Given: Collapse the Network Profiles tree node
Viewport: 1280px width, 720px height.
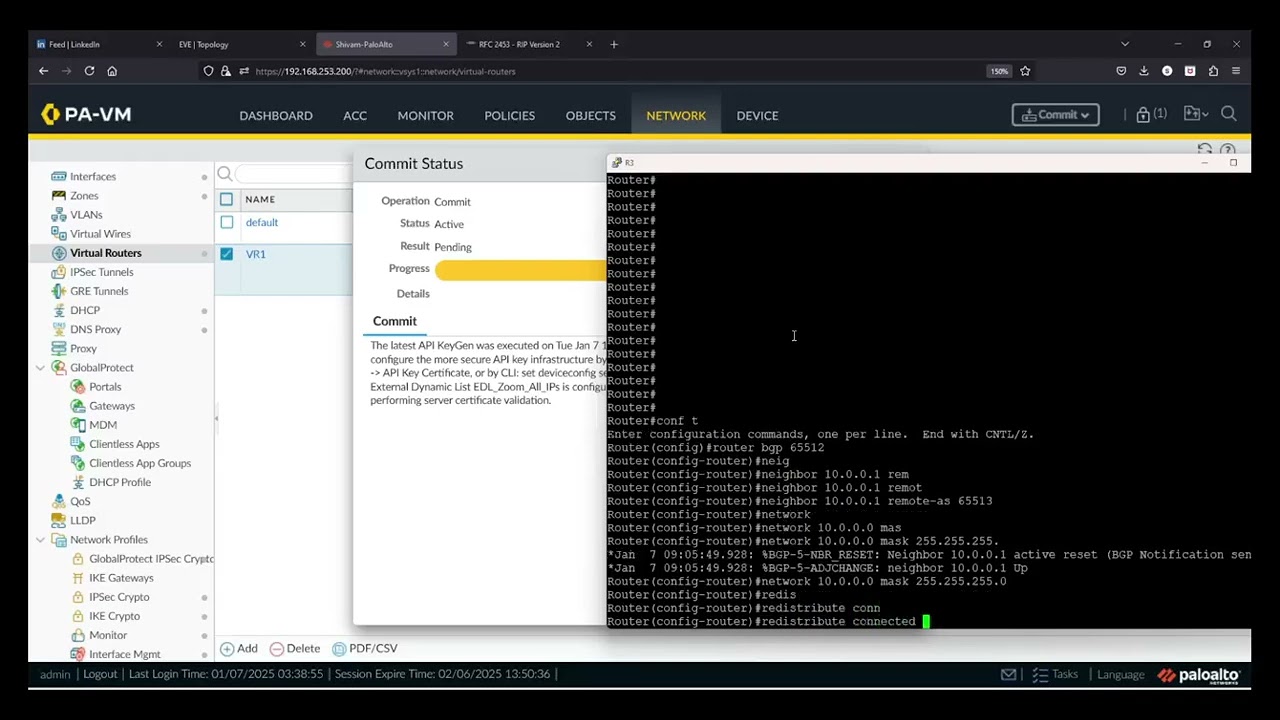Looking at the screenshot, I should click(x=40, y=540).
